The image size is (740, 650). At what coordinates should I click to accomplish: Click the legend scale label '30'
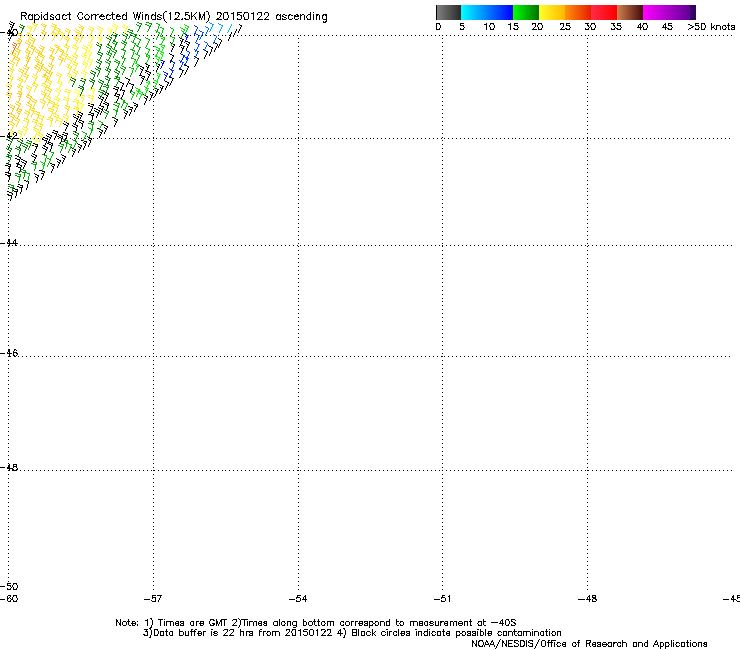[x=590, y=27]
